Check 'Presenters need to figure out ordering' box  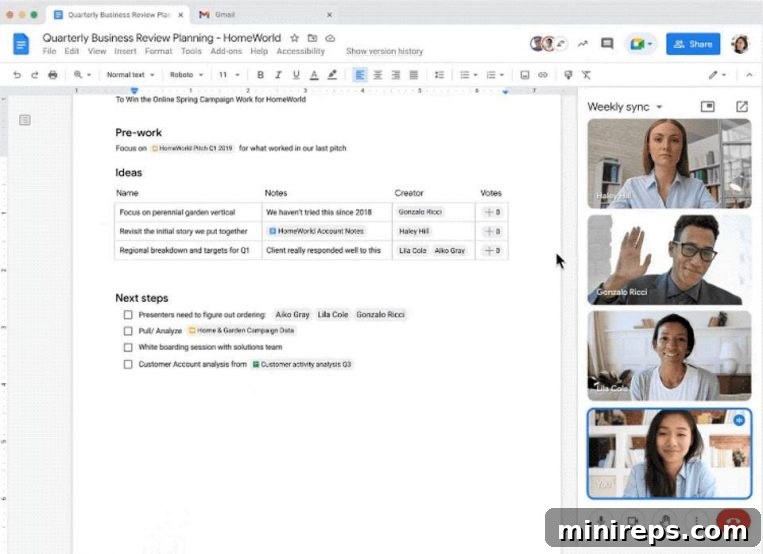[128, 315]
